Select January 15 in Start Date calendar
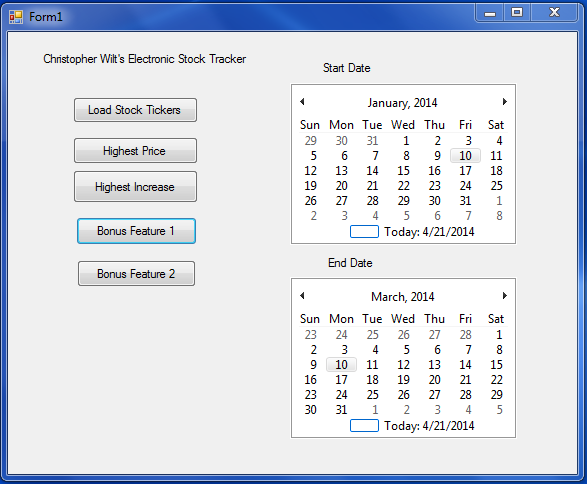 [x=403, y=171]
